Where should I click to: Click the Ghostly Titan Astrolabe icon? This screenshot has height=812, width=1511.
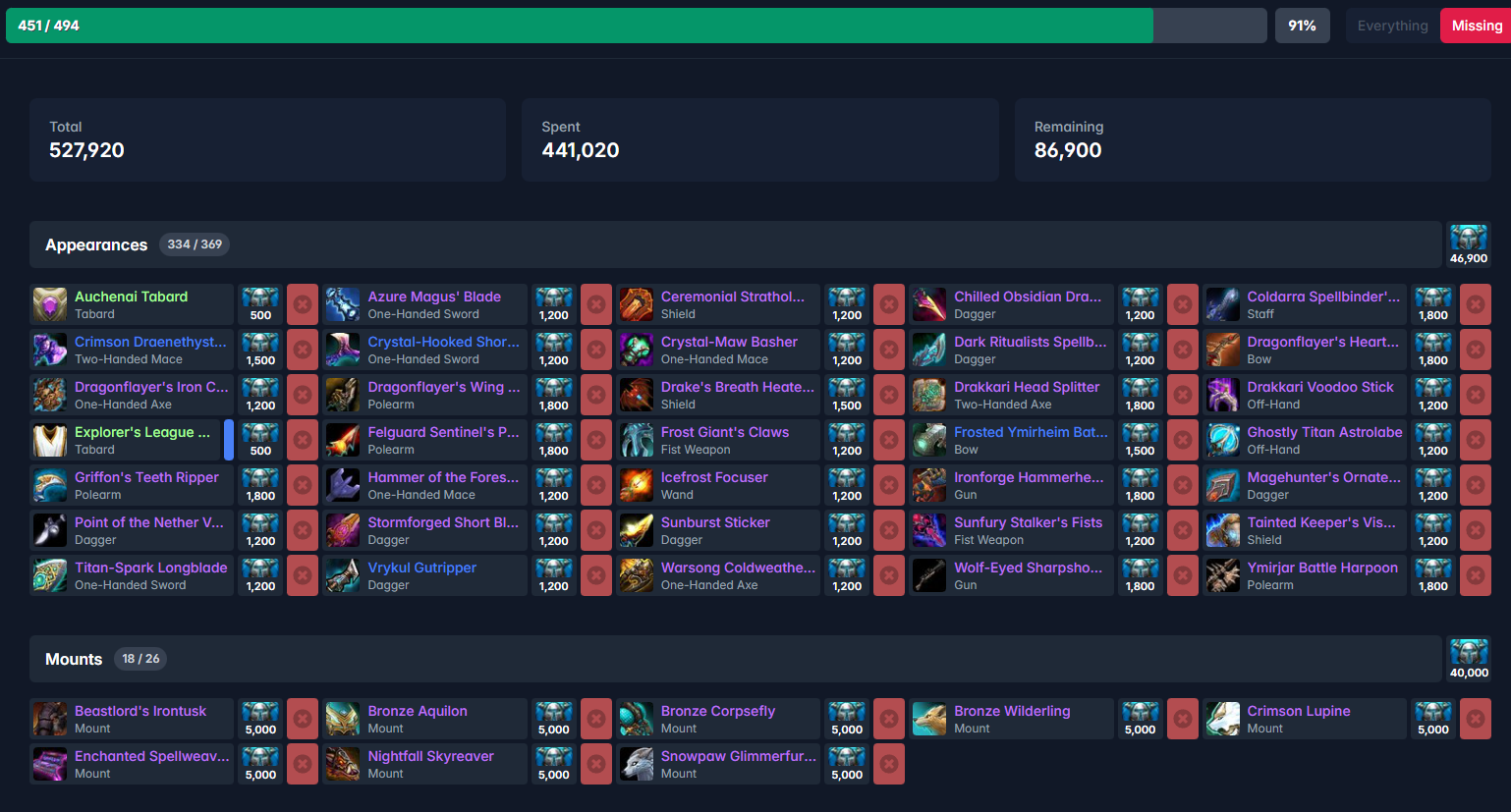coord(1223,440)
